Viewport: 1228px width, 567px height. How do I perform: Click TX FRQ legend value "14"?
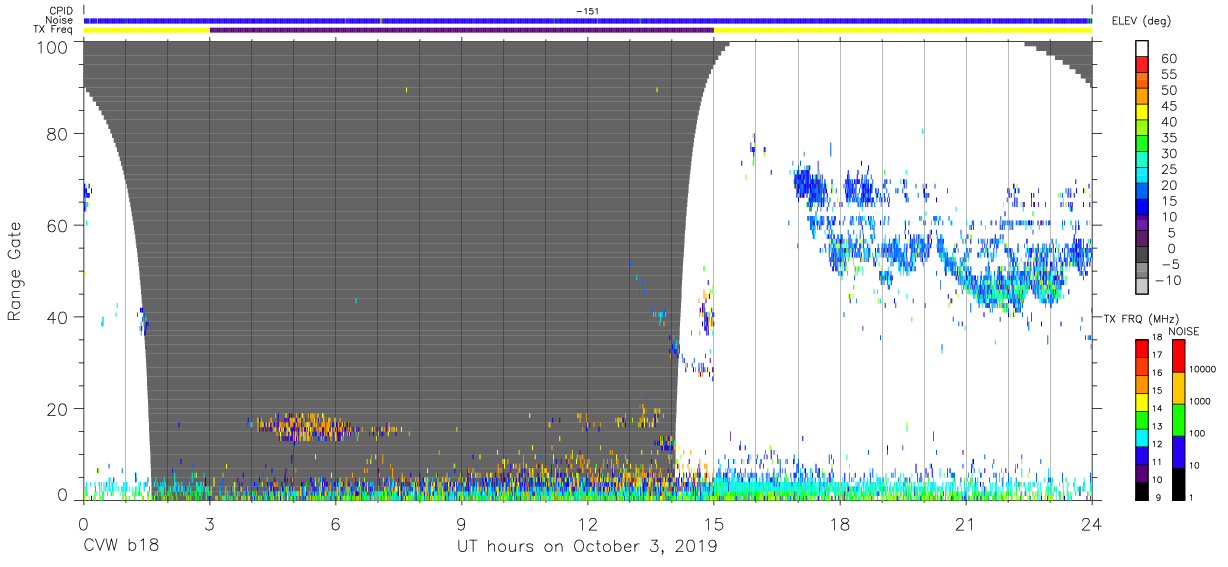1160,408
